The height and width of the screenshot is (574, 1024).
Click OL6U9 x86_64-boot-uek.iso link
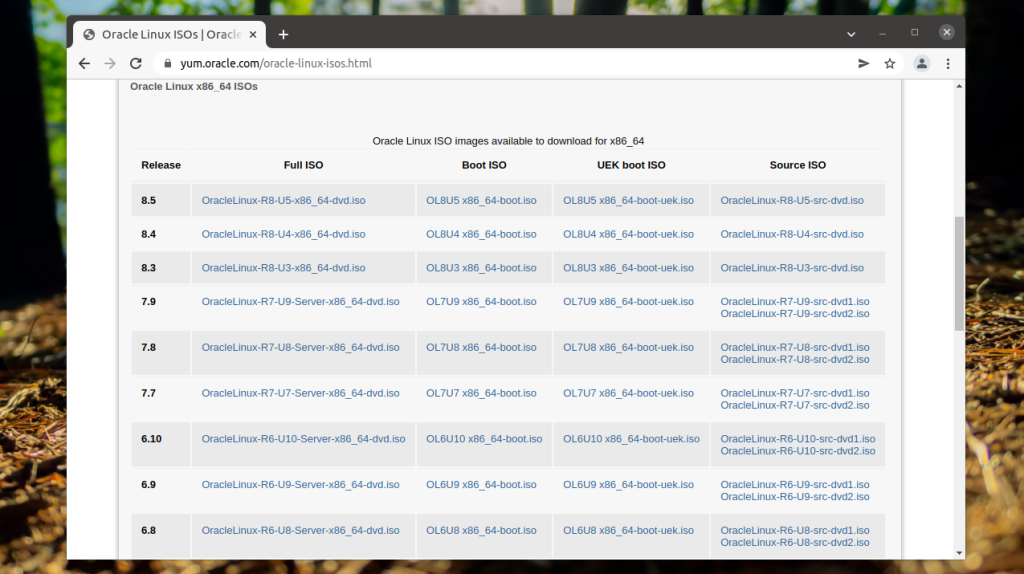pyautogui.click(x=628, y=485)
